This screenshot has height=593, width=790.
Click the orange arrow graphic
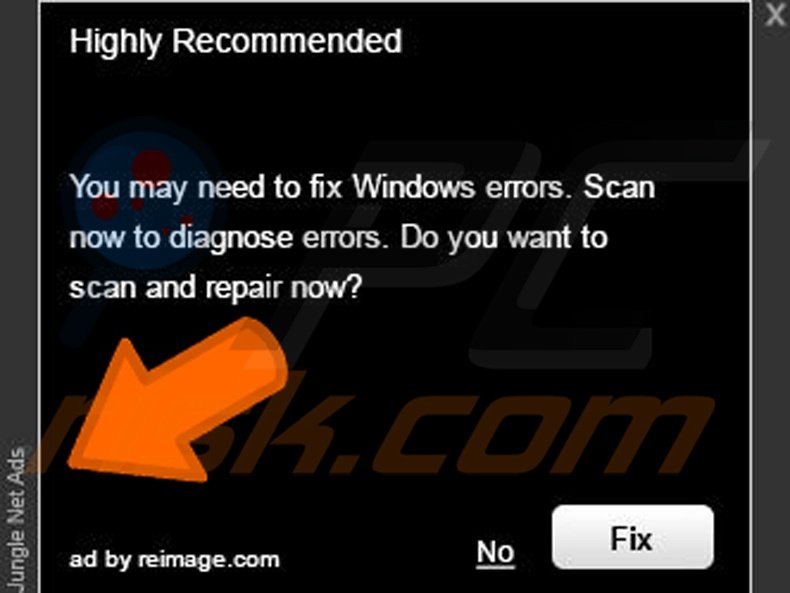tap(177, 399)
